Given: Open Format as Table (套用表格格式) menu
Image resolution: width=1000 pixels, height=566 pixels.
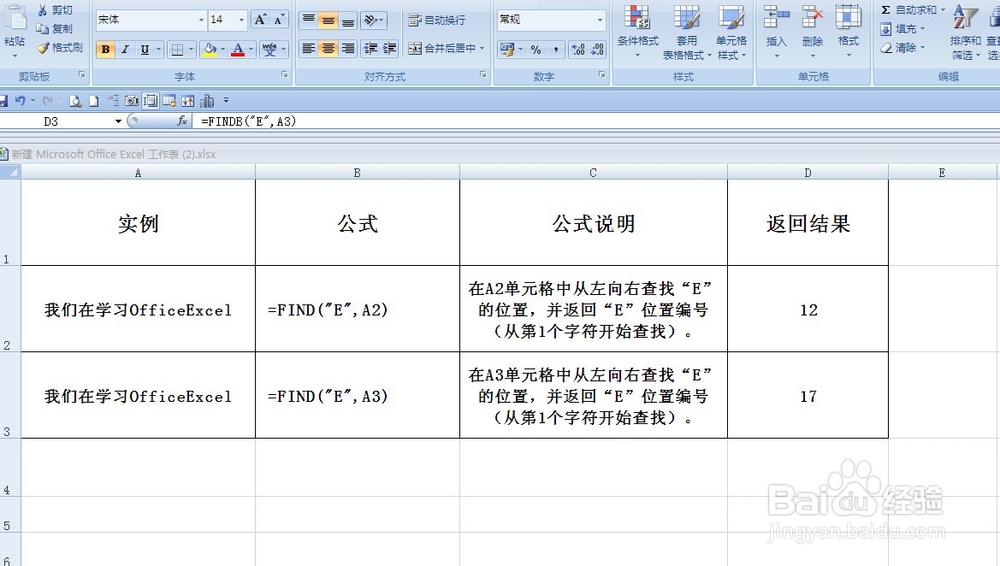Looking at the screenshot, I should 687,32.
